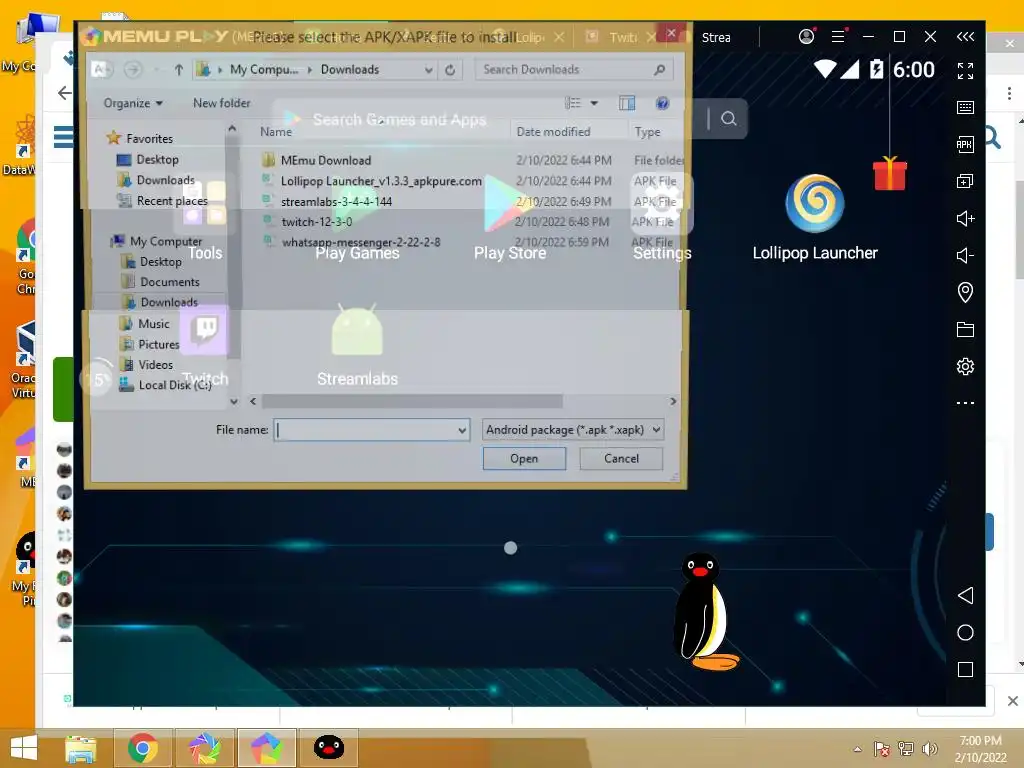Tap Android home circle button
Screen dimensions: 1024x768
965,632
